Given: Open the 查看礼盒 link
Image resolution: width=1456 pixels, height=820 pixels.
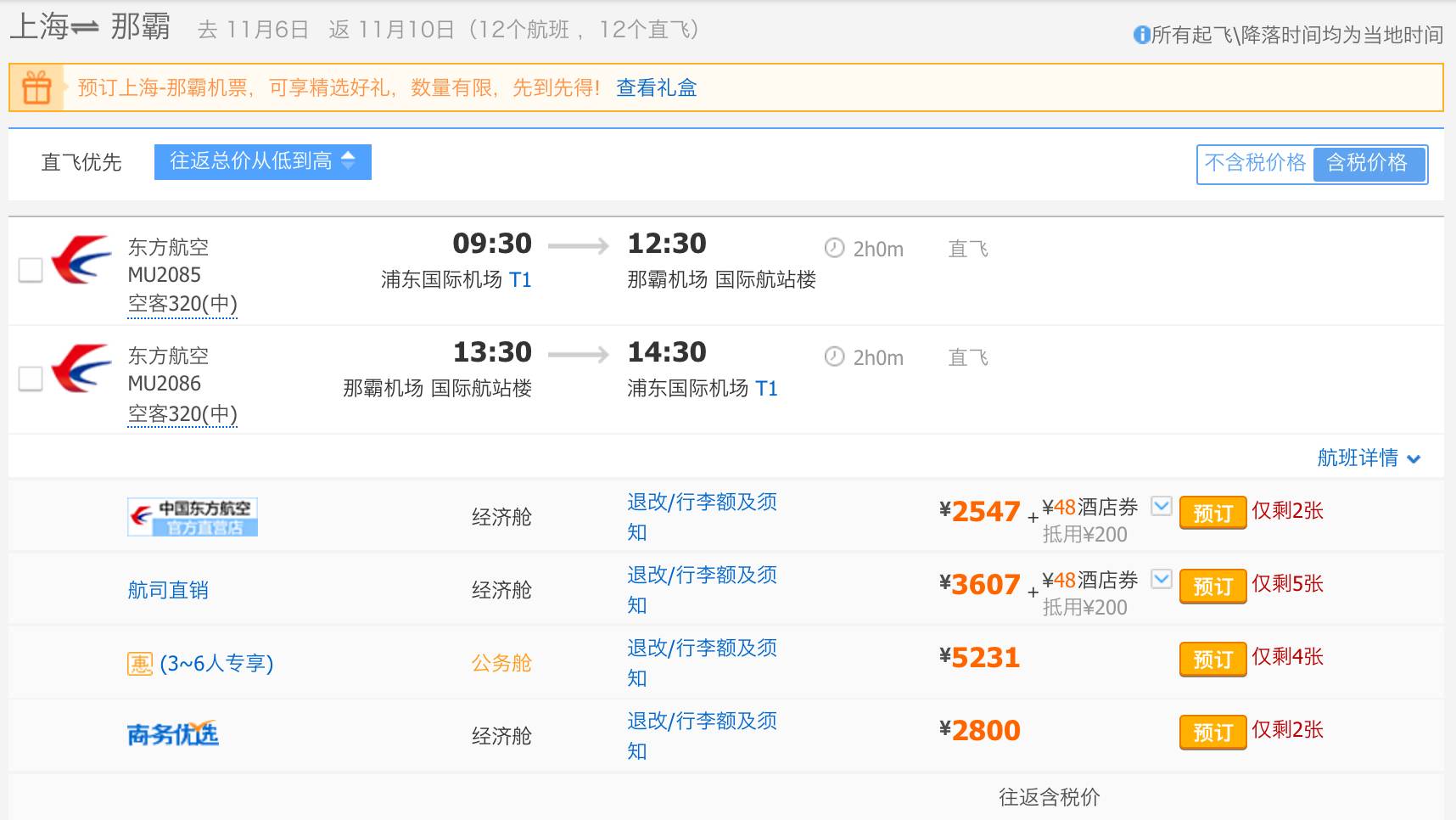Looking at the screenshot, I should click(656, 87).
